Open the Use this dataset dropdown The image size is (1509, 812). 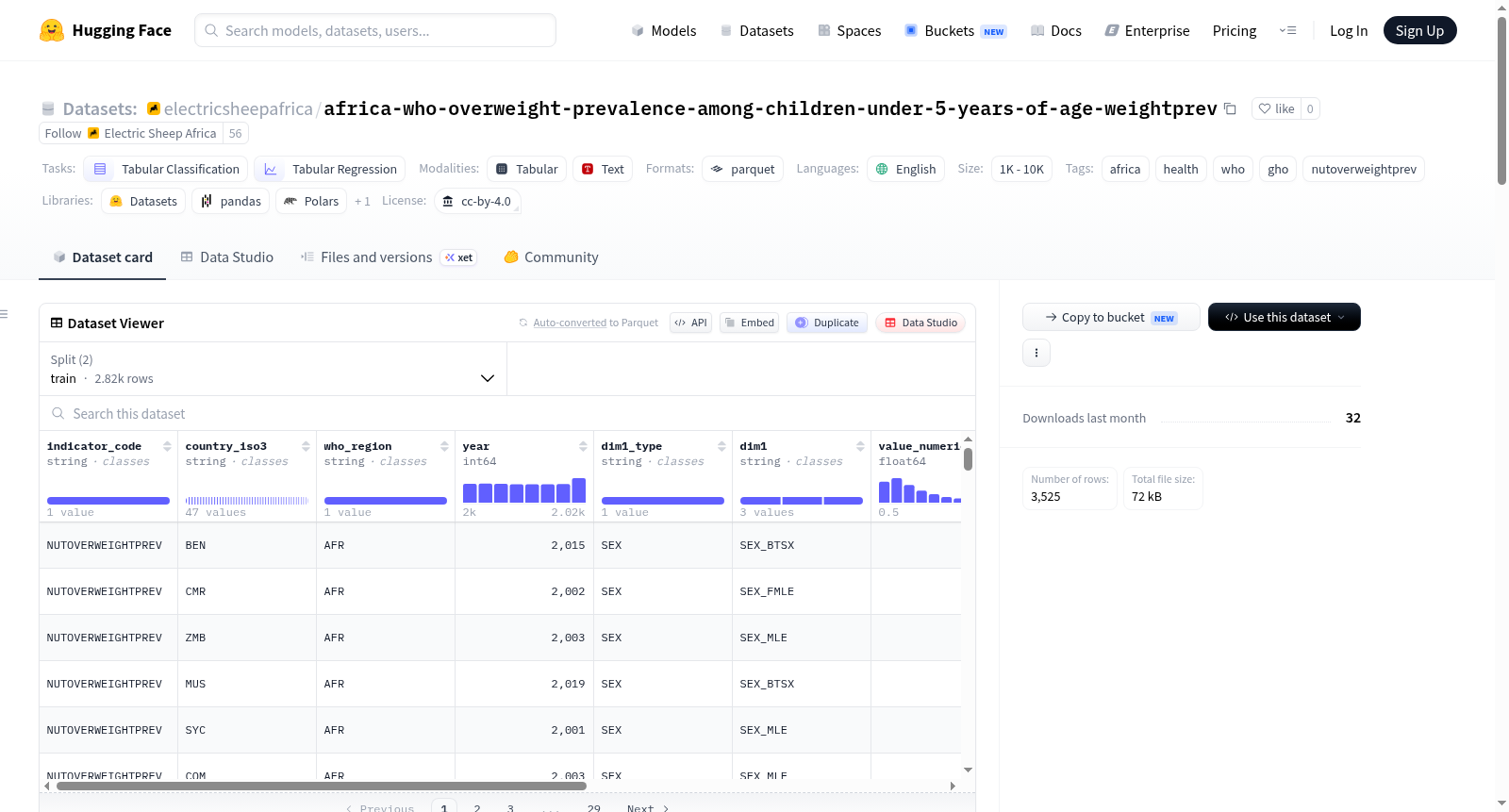point(1285,317)
